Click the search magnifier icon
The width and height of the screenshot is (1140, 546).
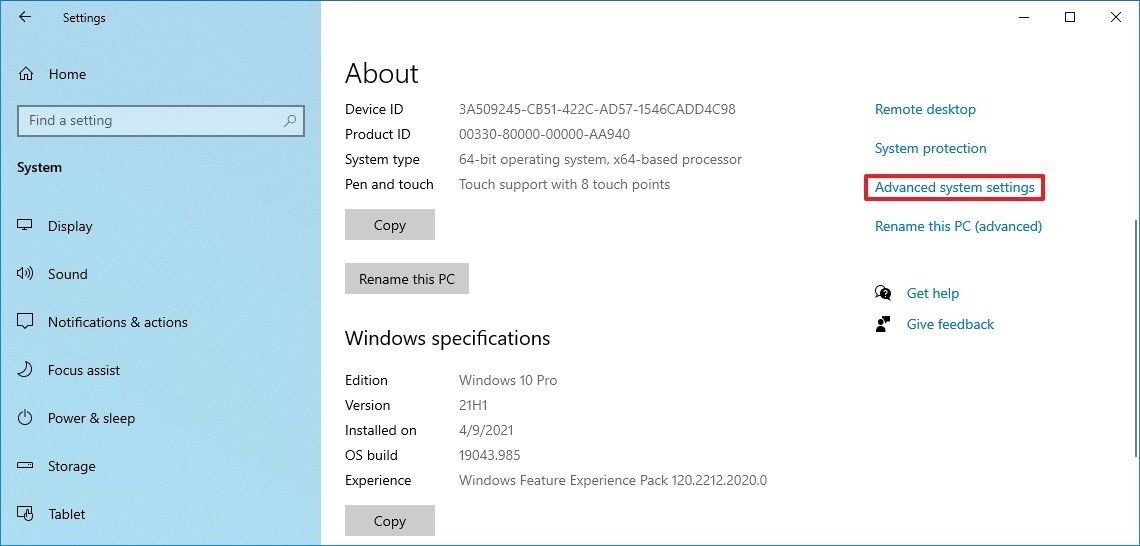(x=290, y=121)
